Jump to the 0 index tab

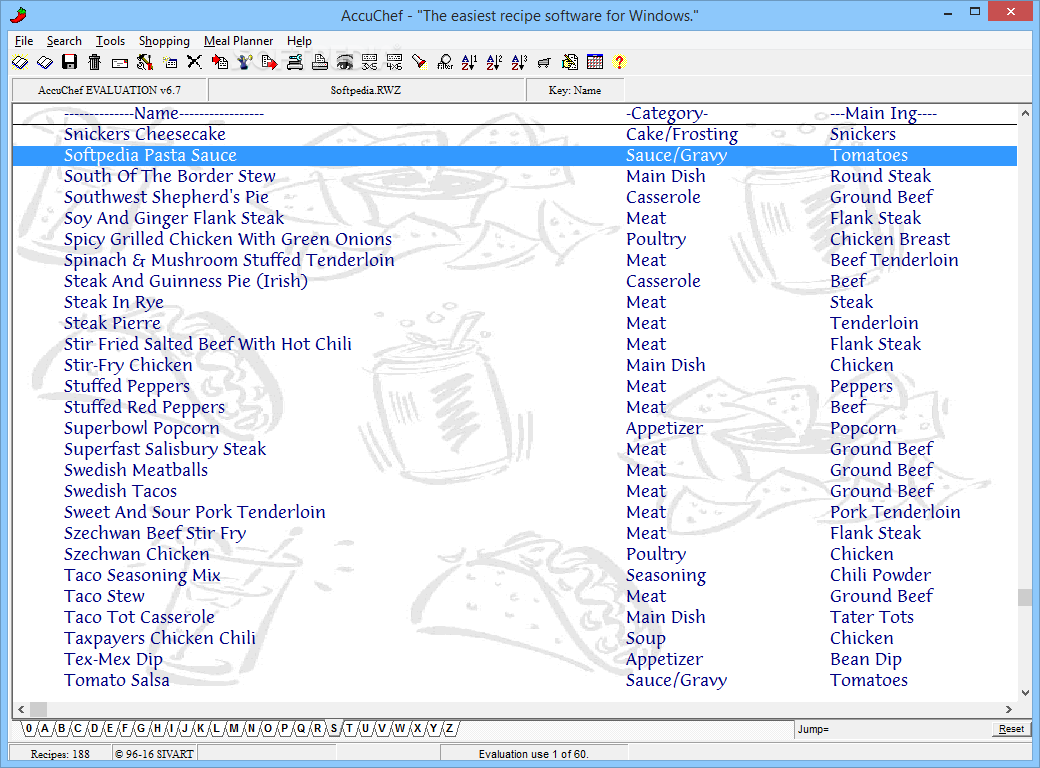29,728
